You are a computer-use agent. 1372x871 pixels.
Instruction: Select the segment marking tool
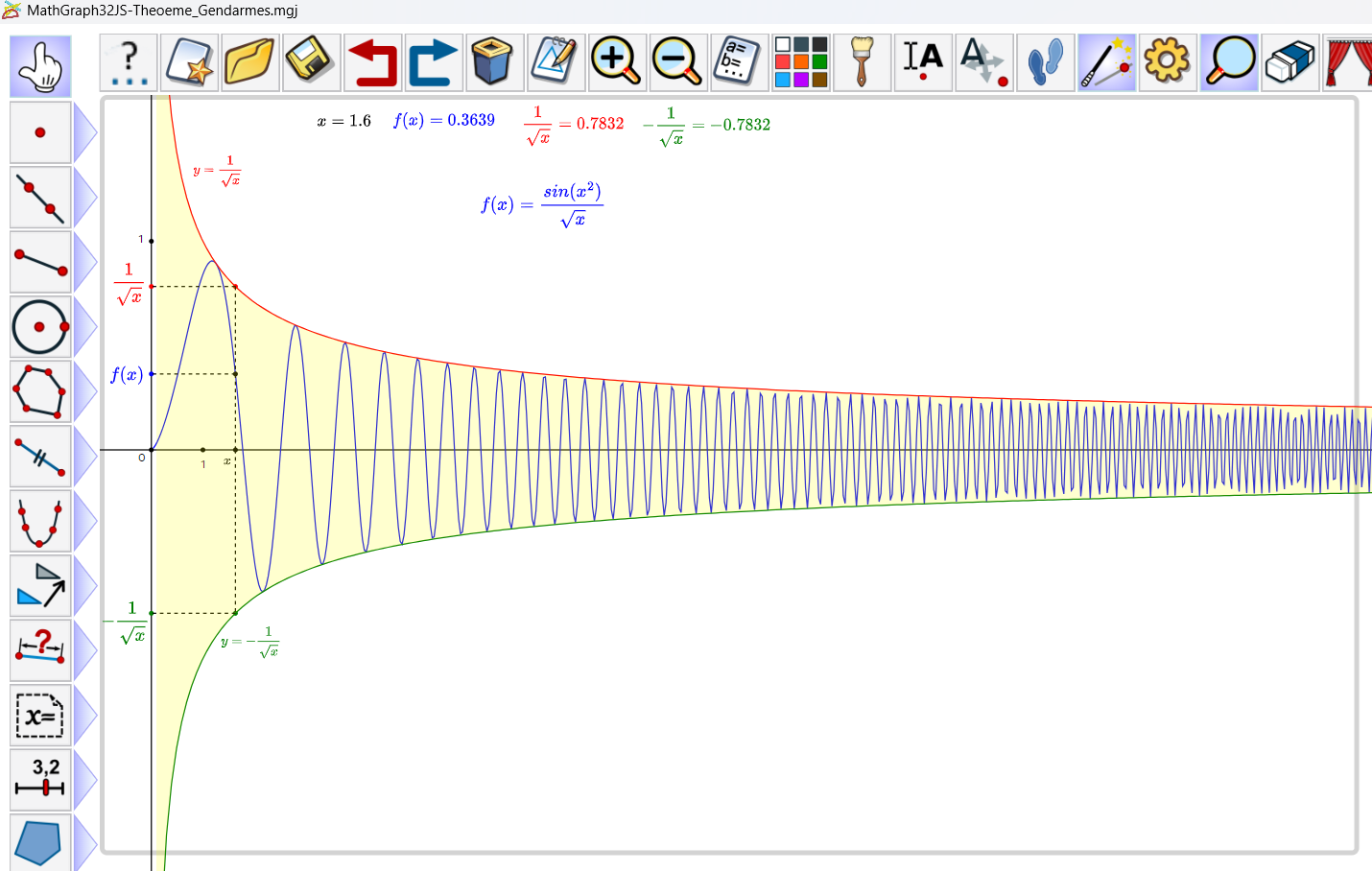pyautogui.click(x=40, y=457)
